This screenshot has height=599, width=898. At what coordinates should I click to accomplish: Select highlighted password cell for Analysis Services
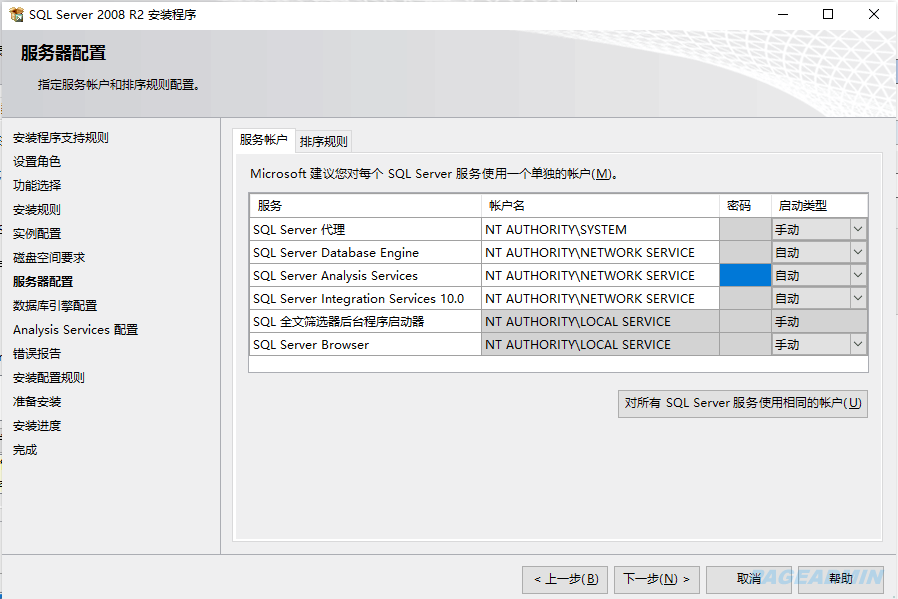[745, 275]
